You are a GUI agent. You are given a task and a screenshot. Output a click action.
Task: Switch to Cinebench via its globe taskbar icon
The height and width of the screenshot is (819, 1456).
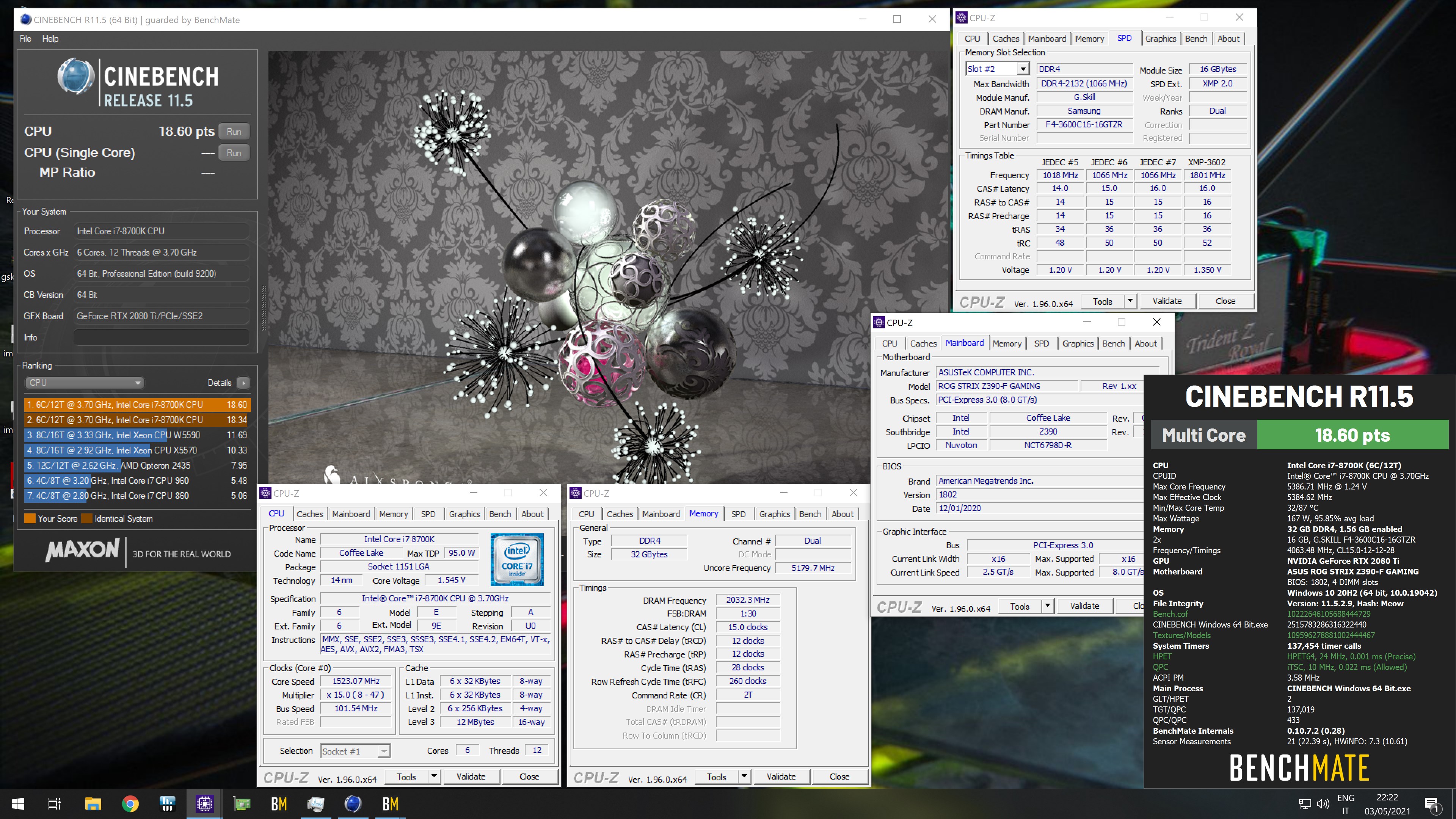tap(353, 804)
